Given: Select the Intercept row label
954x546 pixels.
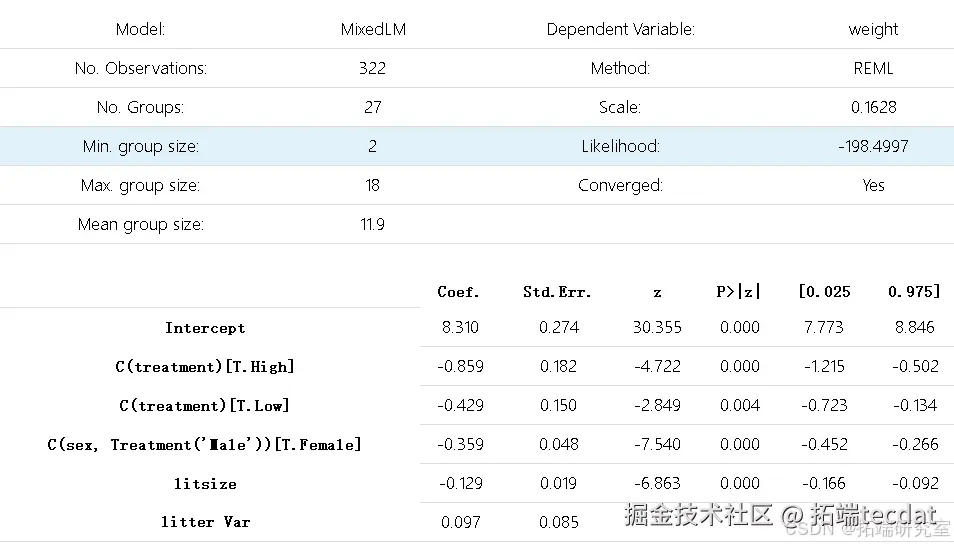Looking at the screenshot, I should (x=205, y=328).
